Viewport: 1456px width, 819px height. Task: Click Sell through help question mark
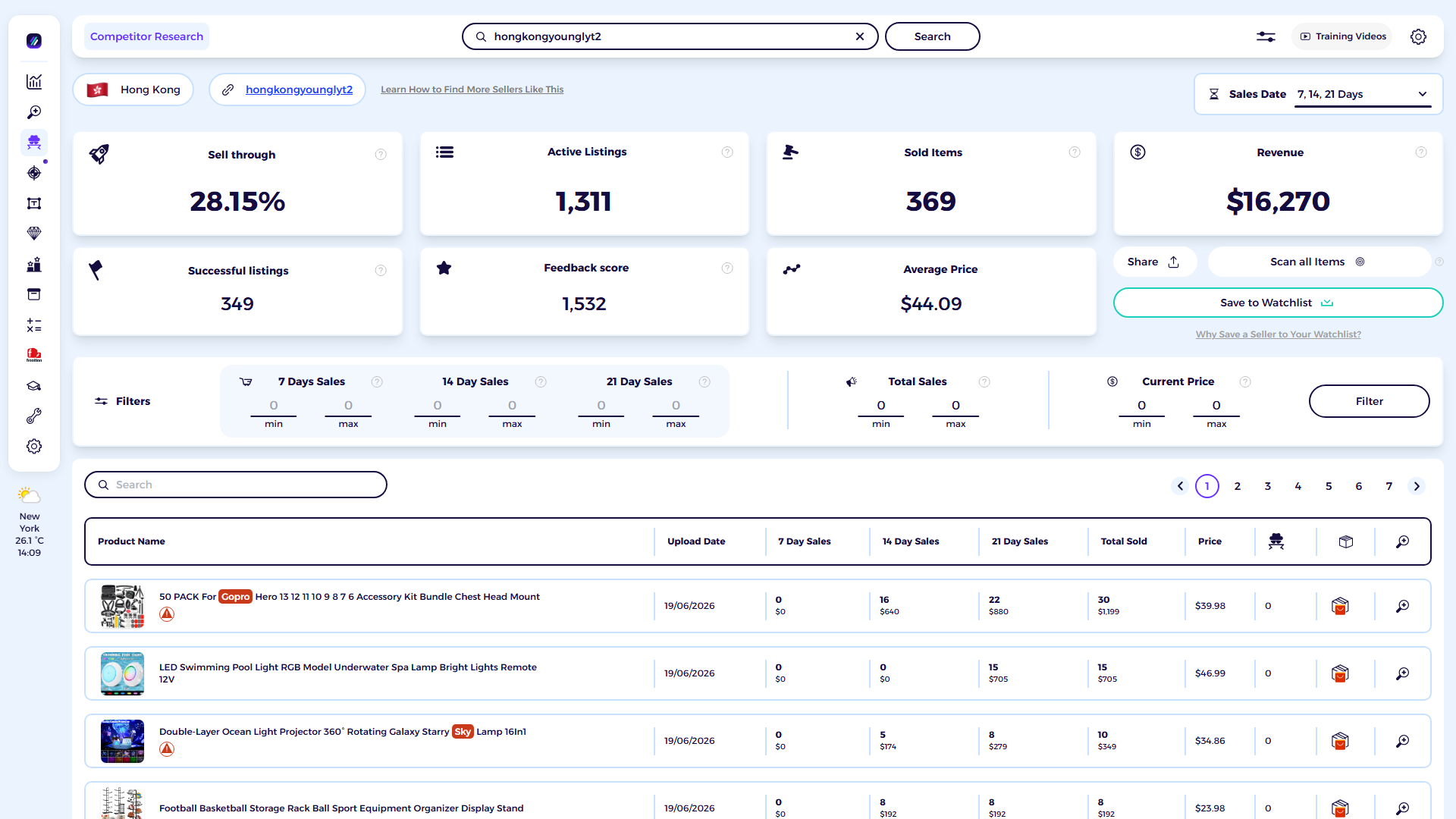pyautogui.click(x=381, y=155)
